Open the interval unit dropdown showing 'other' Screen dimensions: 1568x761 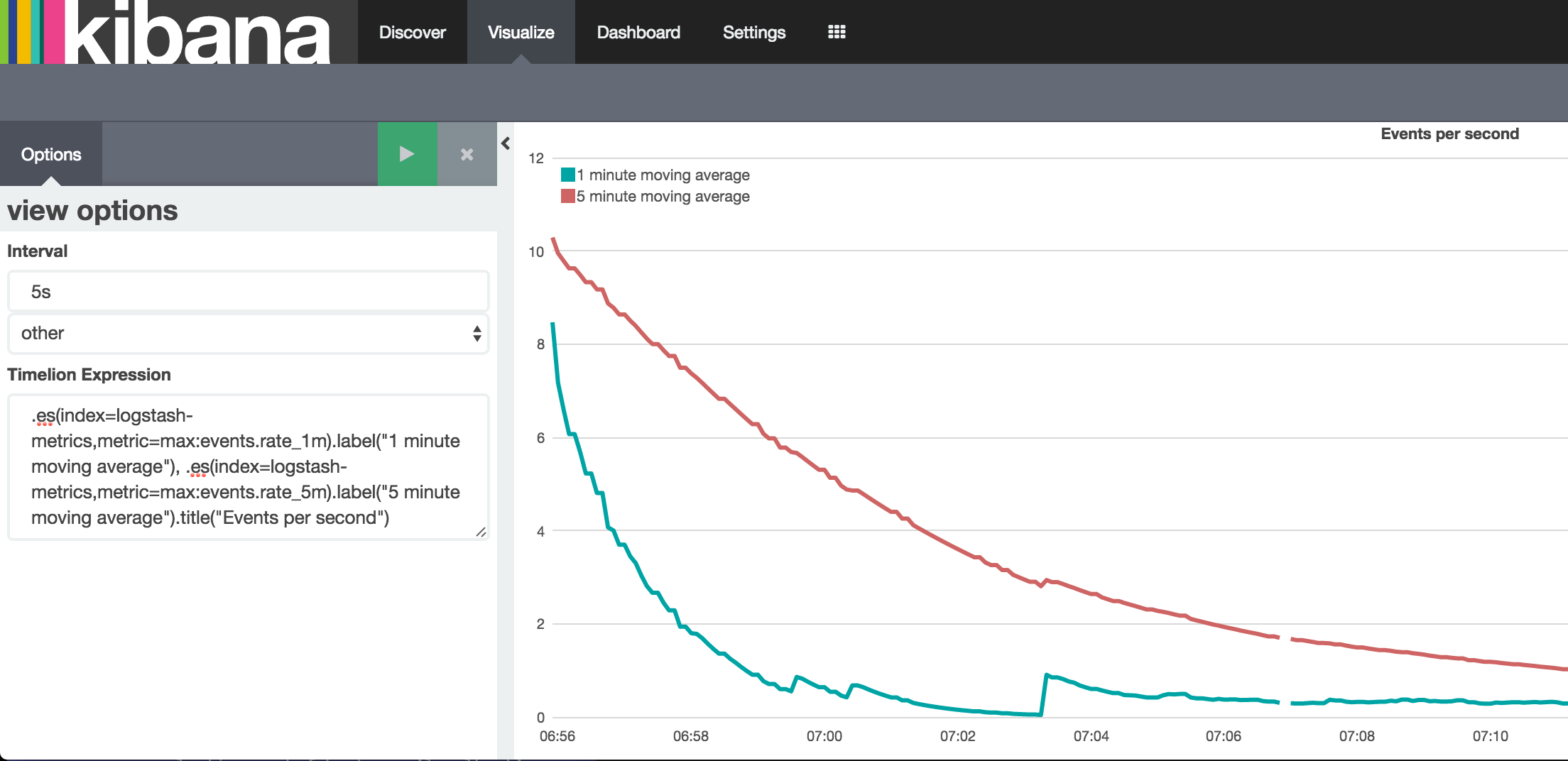248,333
